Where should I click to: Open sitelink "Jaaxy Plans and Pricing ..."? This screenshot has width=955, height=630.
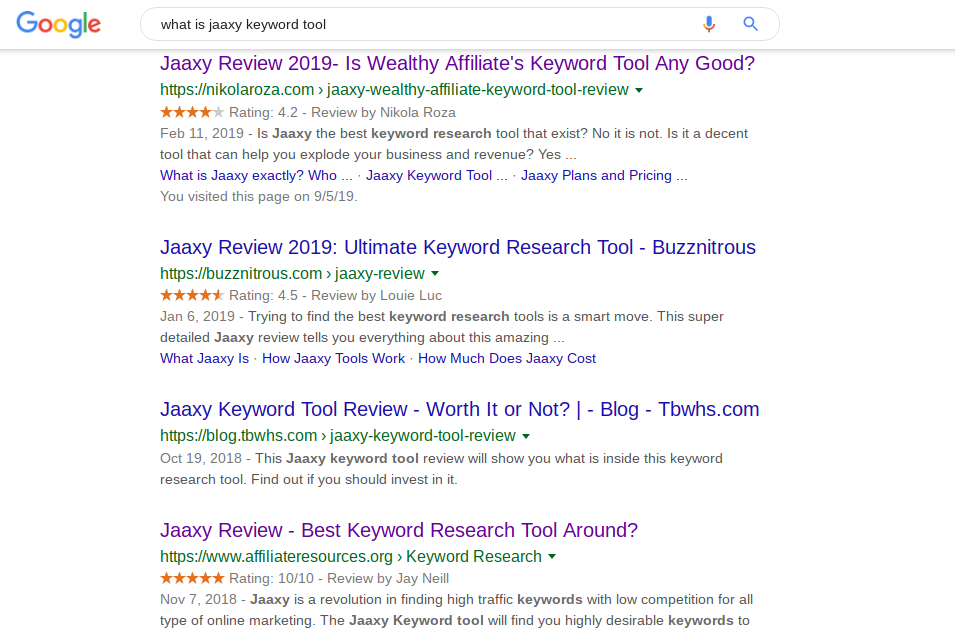coord(604,175)
